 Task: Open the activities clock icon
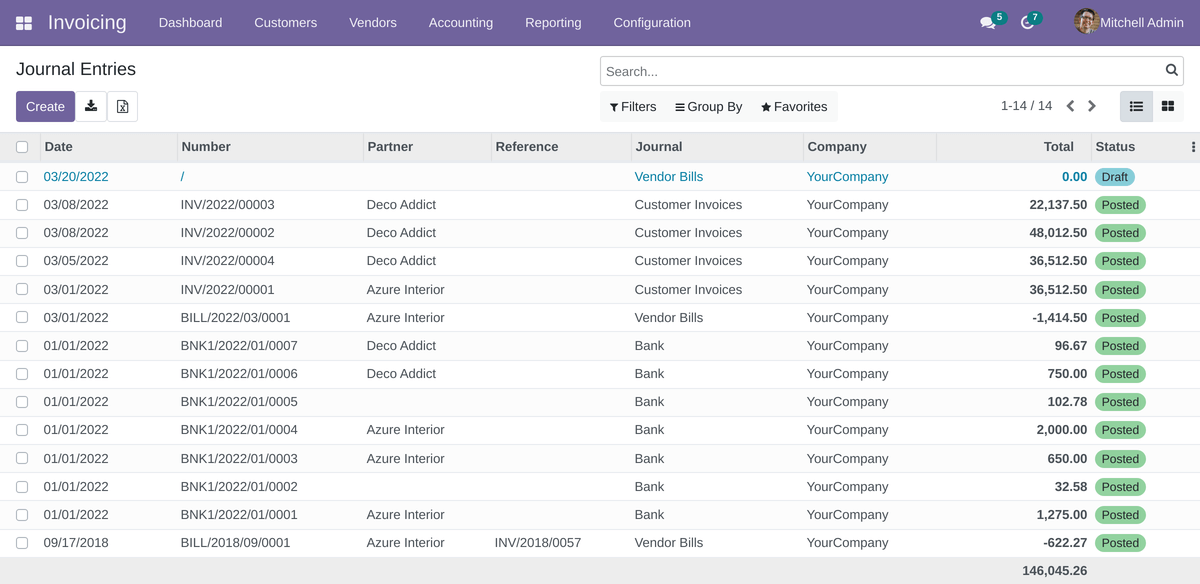click(1027, 23)
